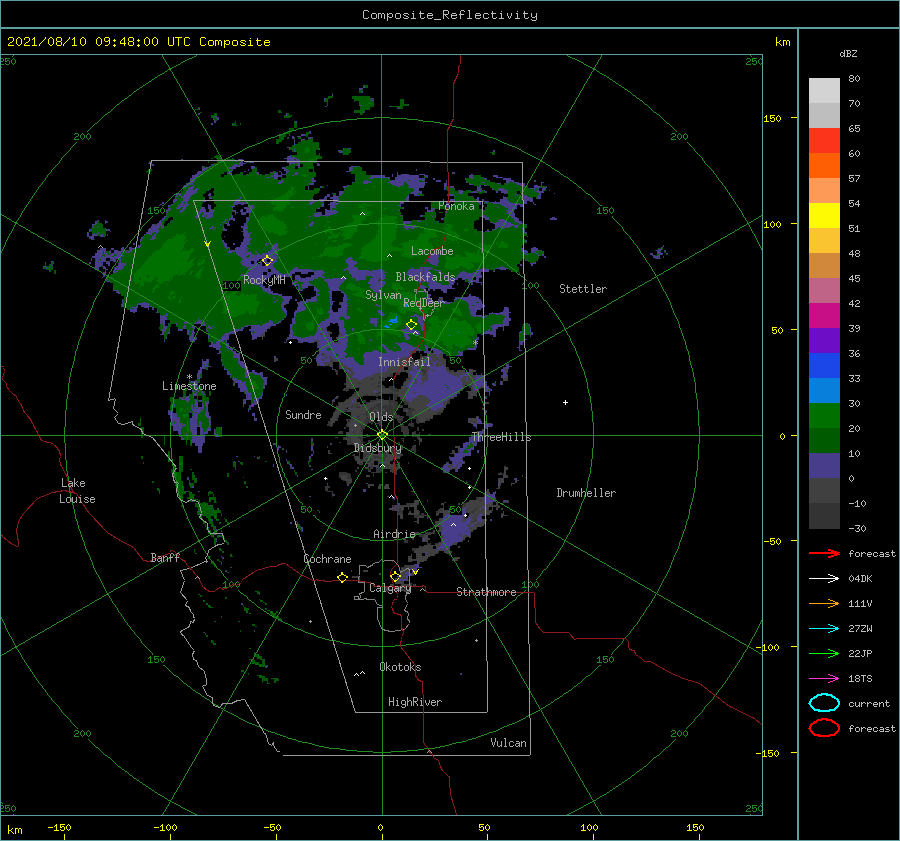The image size is (900, 841).
Task: Pick the blue 36 dBZ color swatch
Action: 824,365
